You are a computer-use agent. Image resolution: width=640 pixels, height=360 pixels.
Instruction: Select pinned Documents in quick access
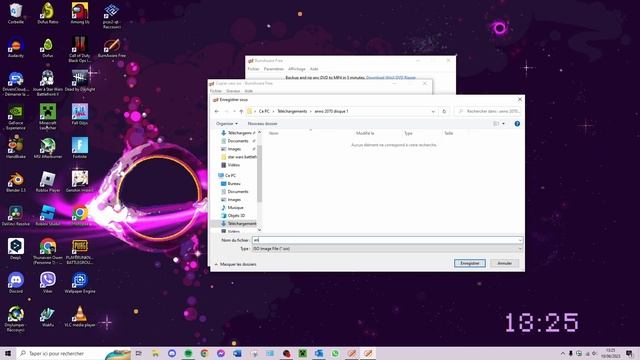238,141
